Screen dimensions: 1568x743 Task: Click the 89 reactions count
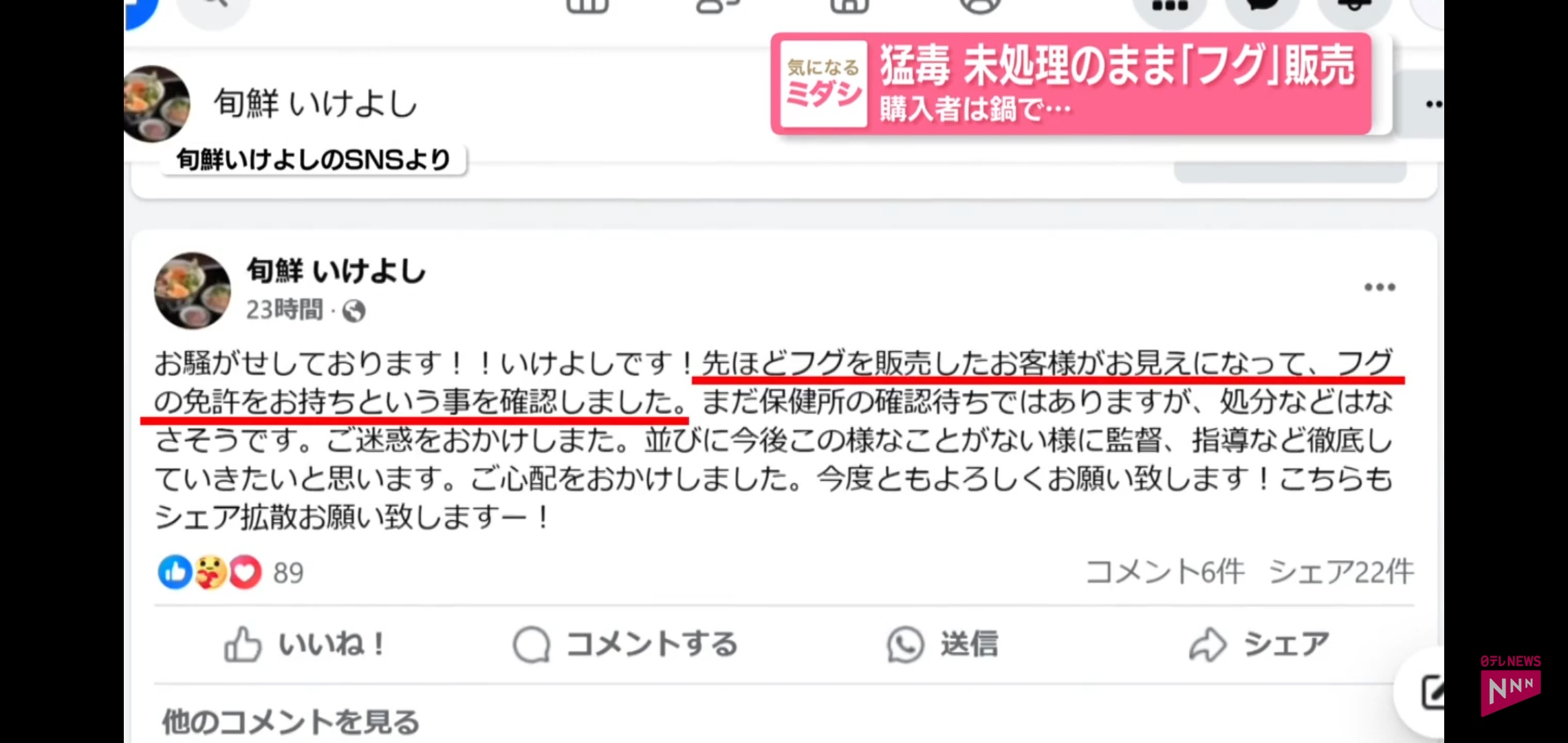pos(288,573)
